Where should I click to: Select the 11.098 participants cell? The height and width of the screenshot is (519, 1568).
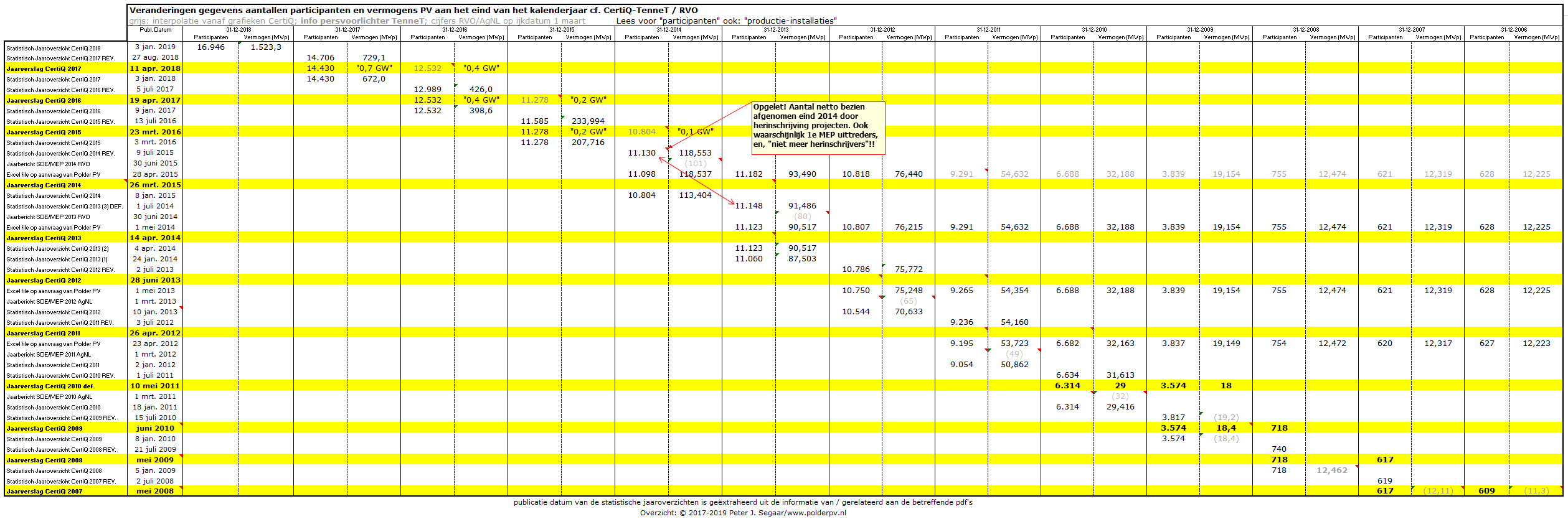point(641,174)
